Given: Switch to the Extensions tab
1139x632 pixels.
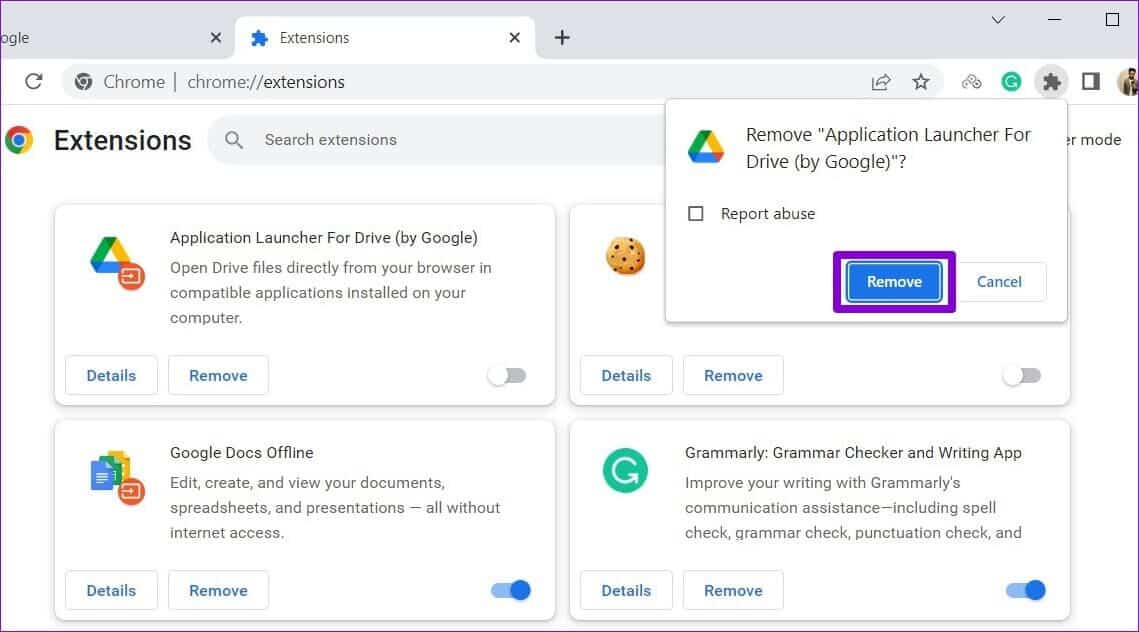Looking at the screenshot, I should [385, 38].
